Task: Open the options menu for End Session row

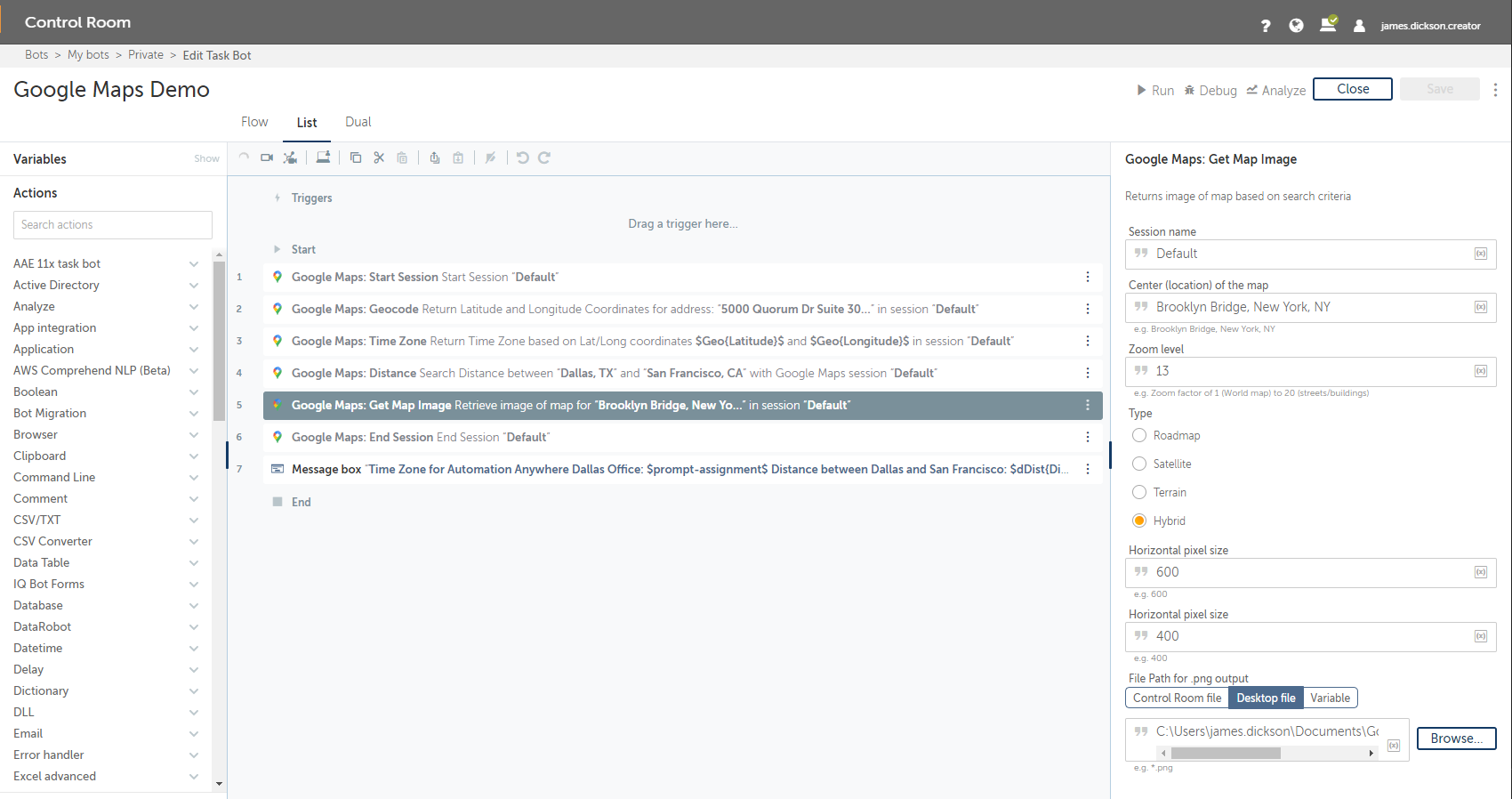Action: pos(1088,437)
